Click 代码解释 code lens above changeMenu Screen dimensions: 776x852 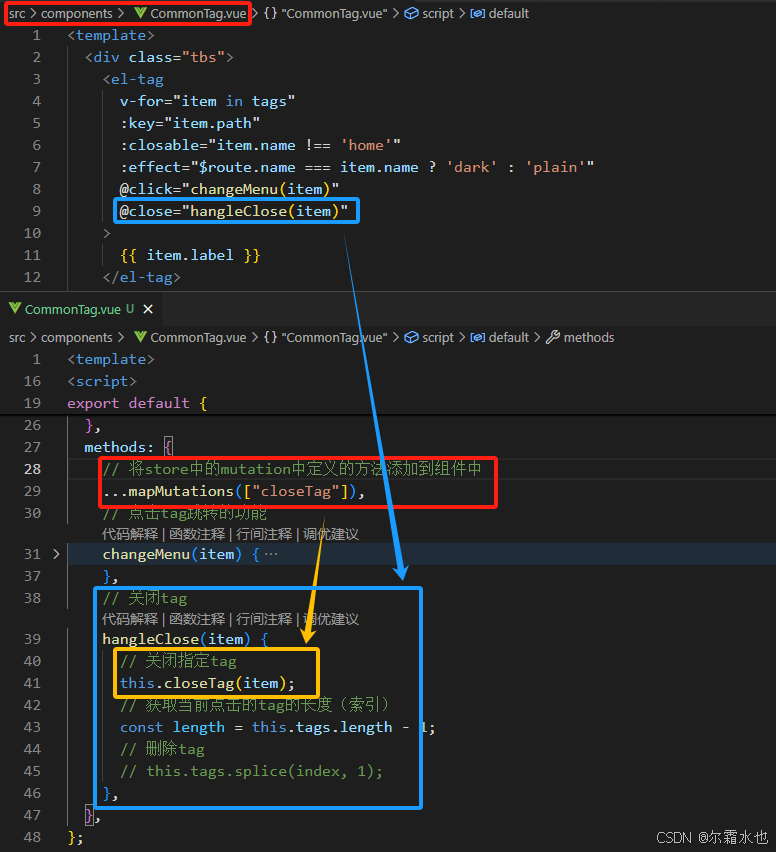coord(130,534)
